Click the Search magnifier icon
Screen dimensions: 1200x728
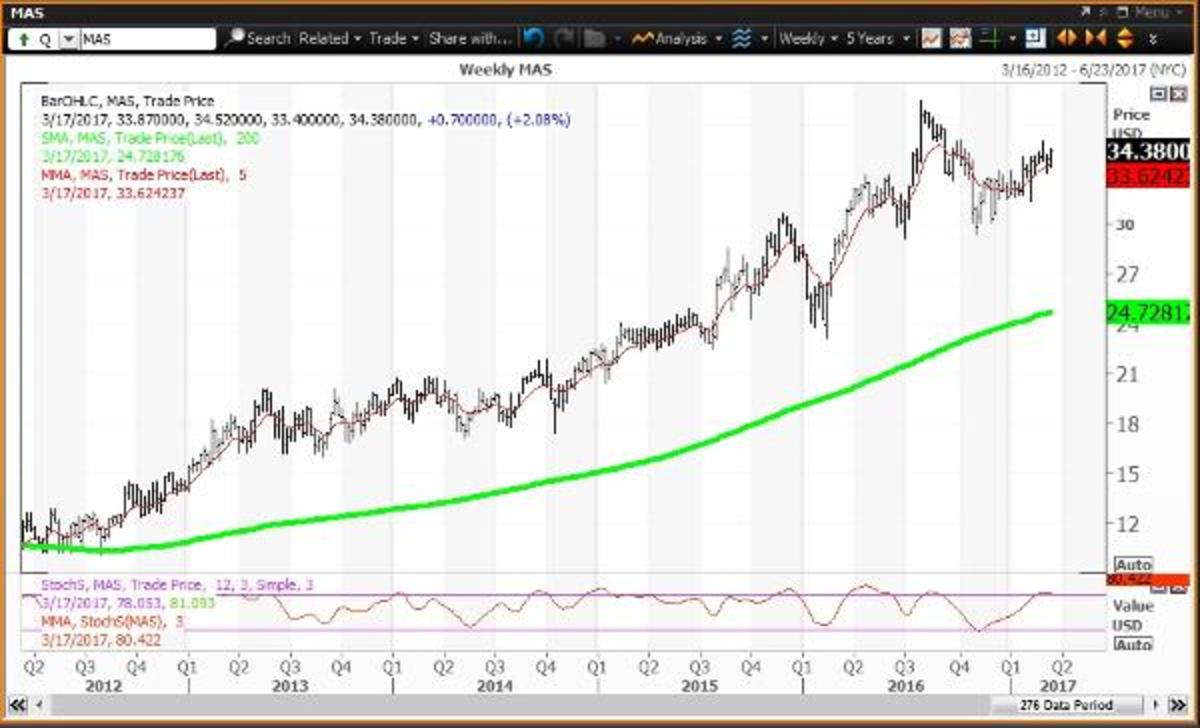click(235, 39)
